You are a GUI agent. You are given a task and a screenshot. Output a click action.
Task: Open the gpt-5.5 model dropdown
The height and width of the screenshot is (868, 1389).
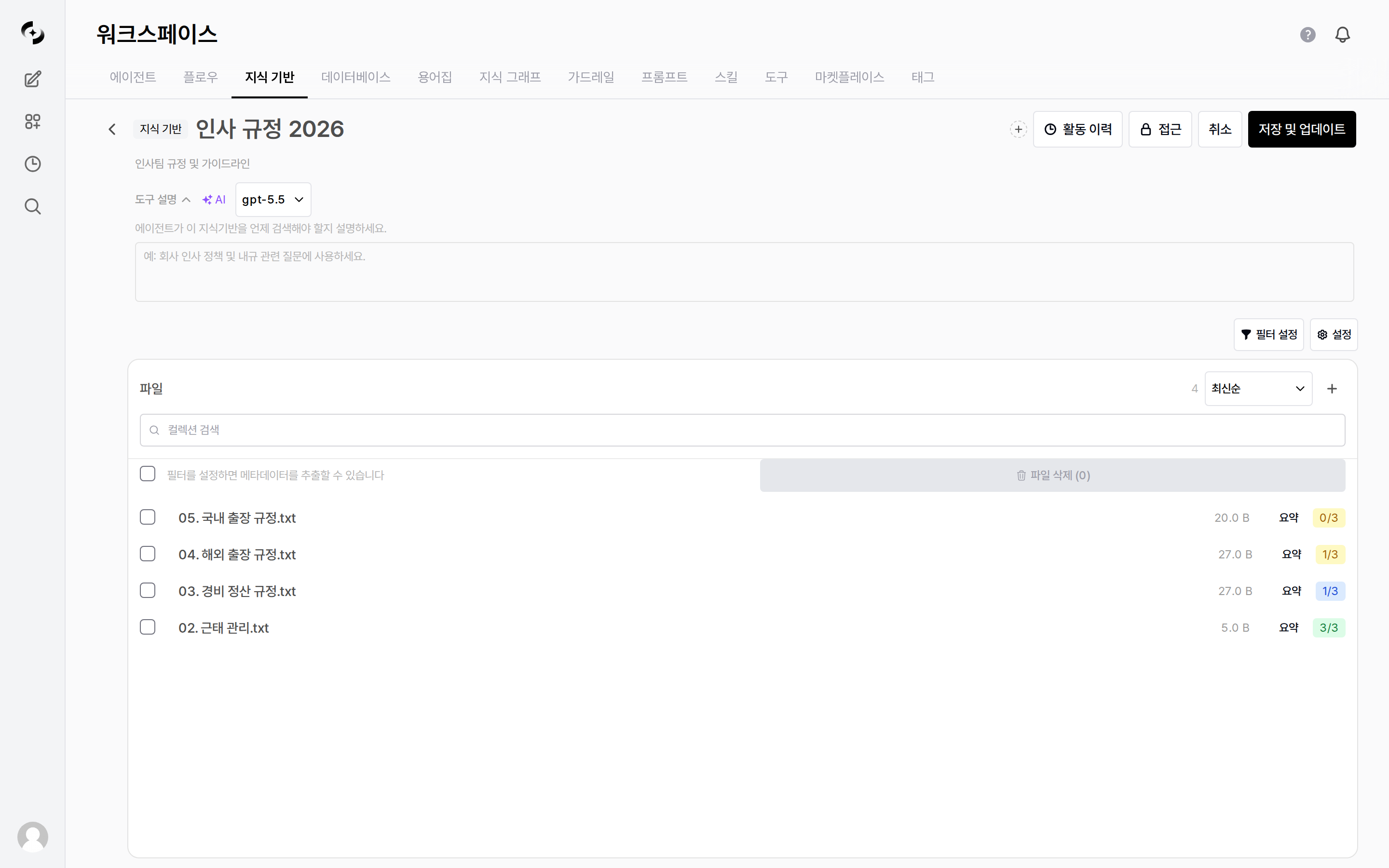coord(273,200)
